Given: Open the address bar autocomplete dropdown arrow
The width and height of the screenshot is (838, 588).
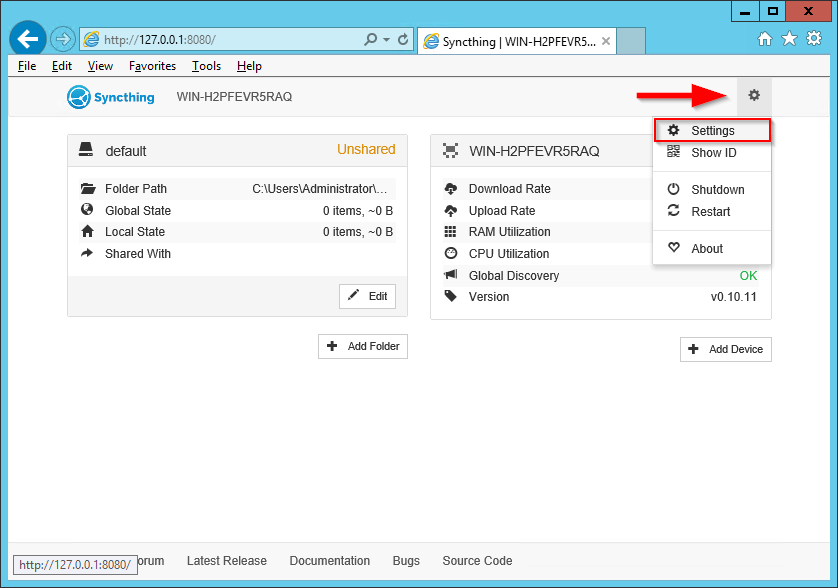Looking at the screenshot, I should point(386,40).
